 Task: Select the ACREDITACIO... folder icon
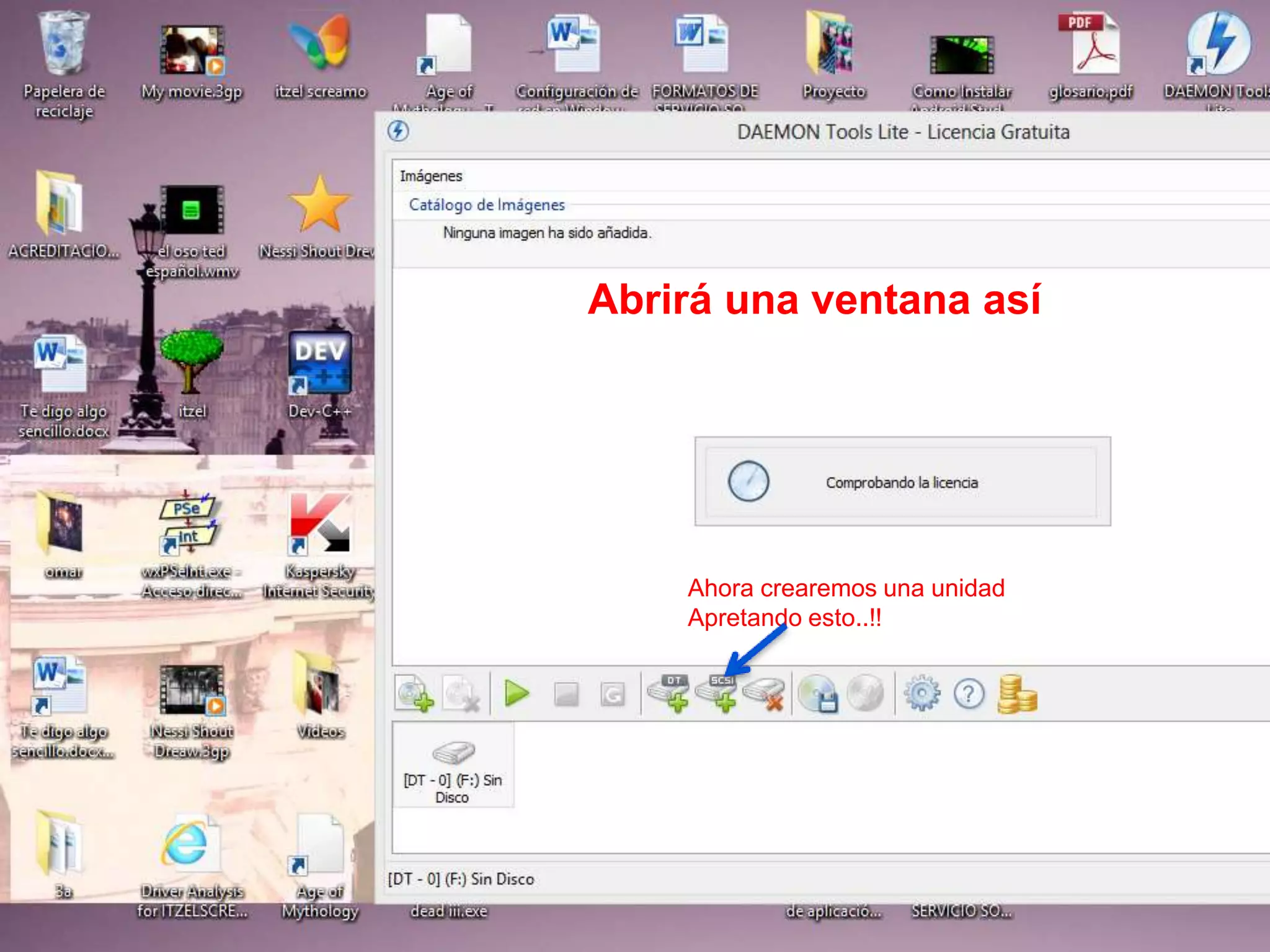pos(63,214)
